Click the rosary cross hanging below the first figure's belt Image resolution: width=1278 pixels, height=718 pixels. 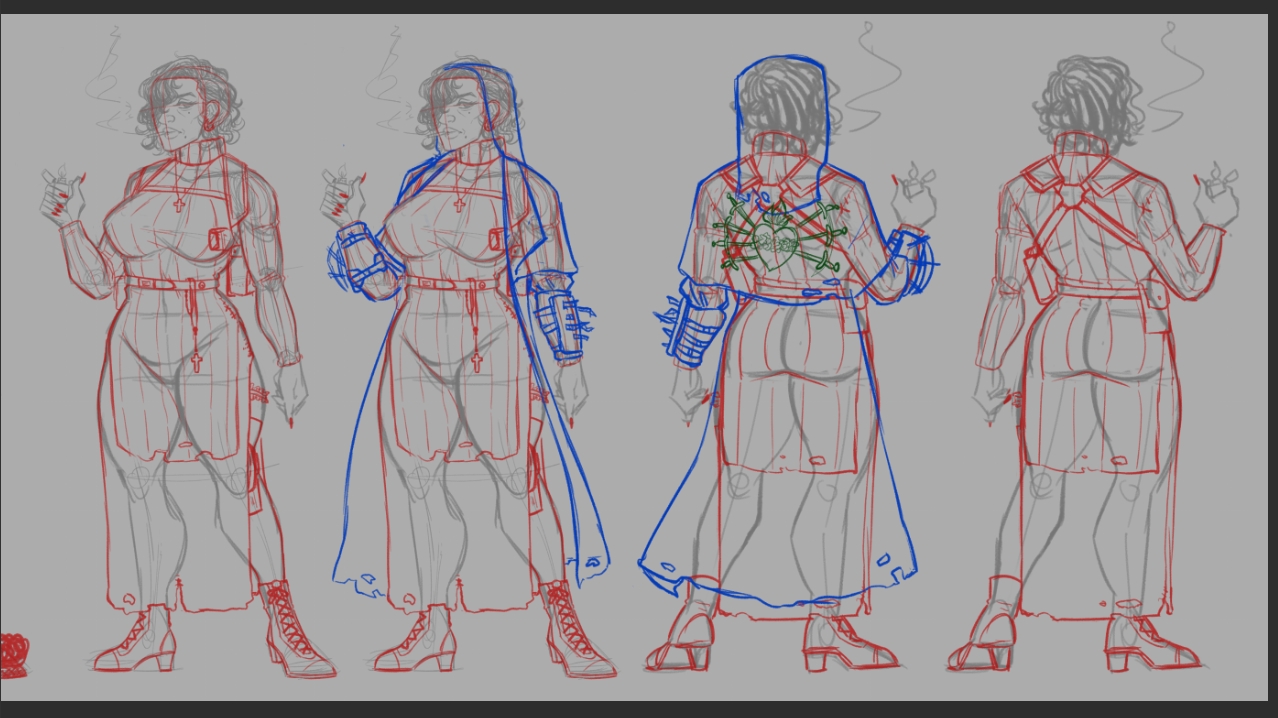(196, 360)
